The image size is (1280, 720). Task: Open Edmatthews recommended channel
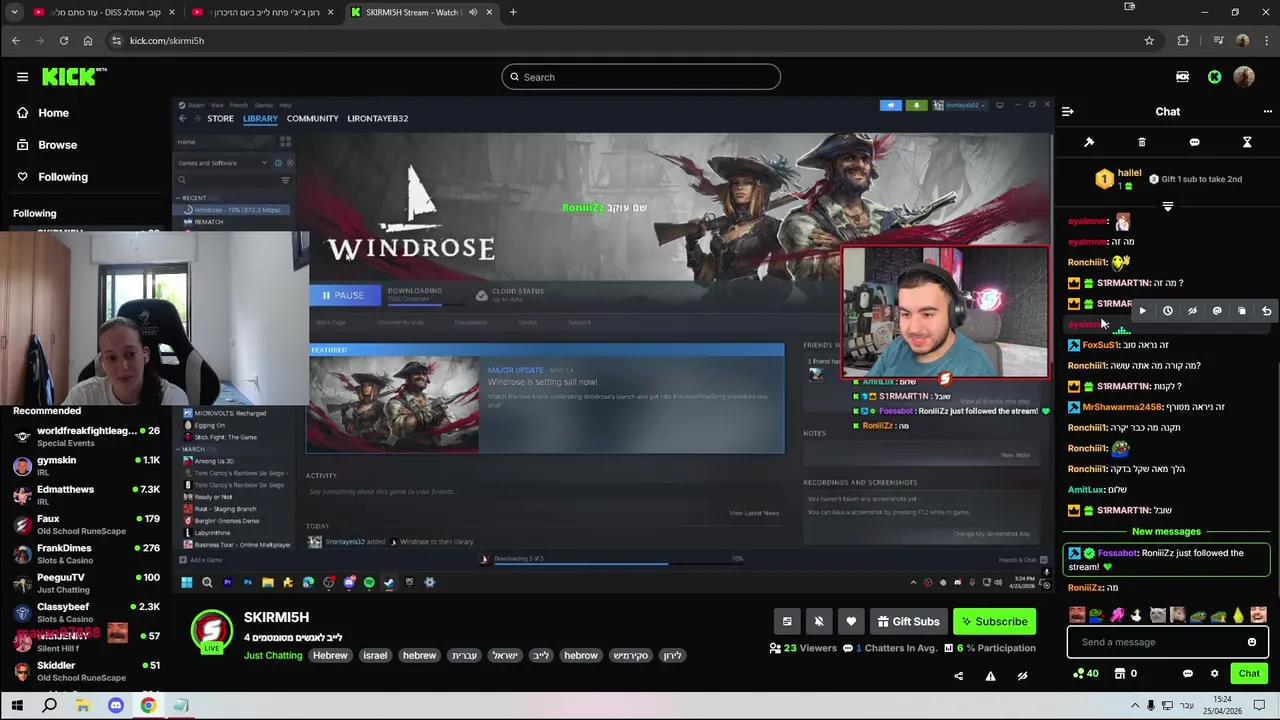click(86, 494)
